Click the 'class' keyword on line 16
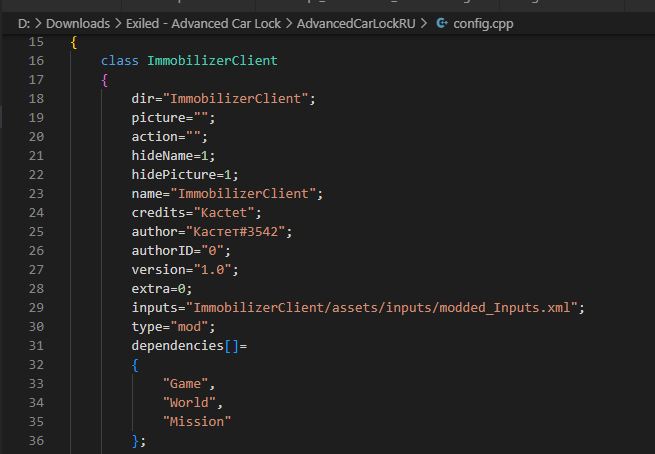This screenshot has width=655, height=454. tap(119, 61)
